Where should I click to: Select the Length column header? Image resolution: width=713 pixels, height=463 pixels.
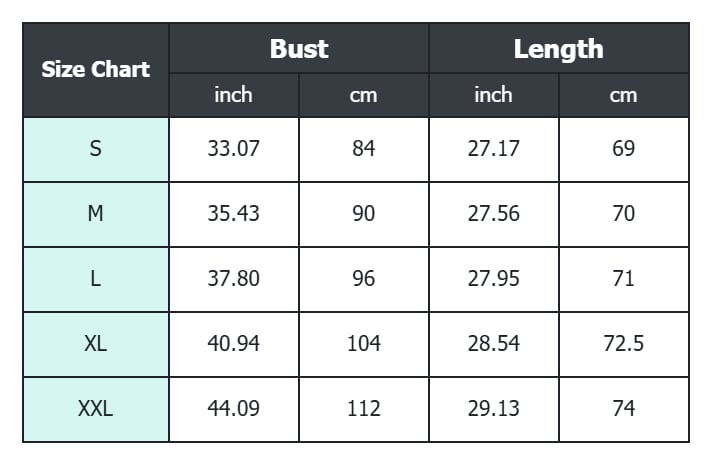pyautogui.click(x=558, y=49)
